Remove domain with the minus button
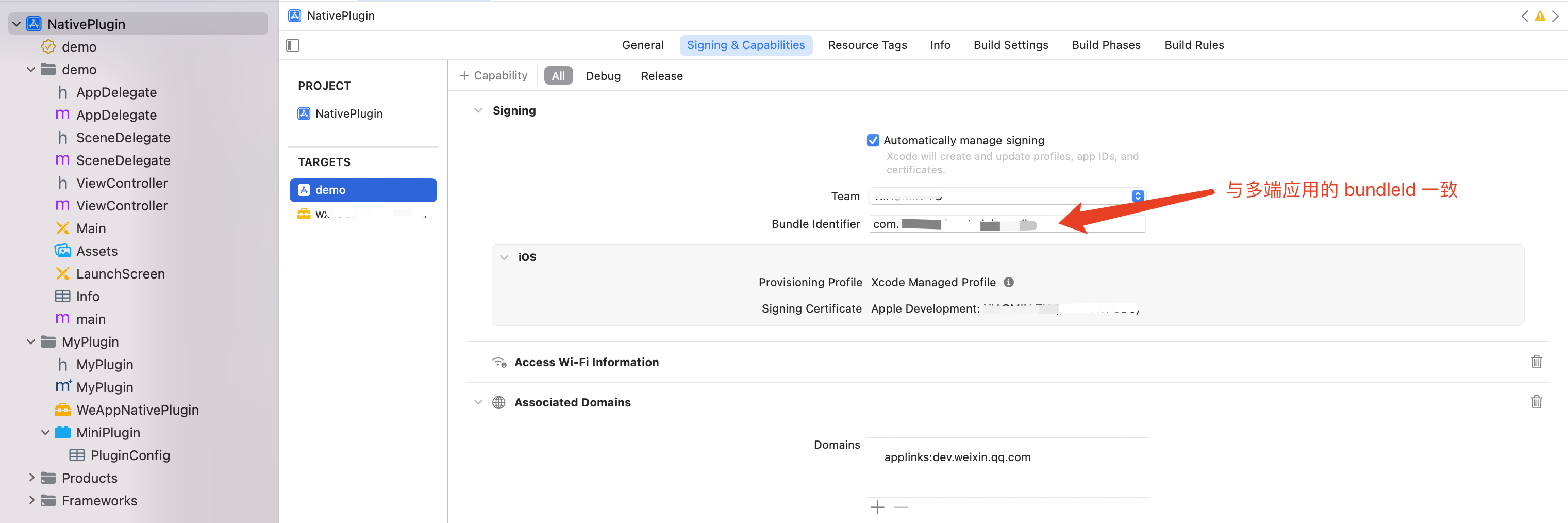1568x523 pixels. [x=902, y=507]
